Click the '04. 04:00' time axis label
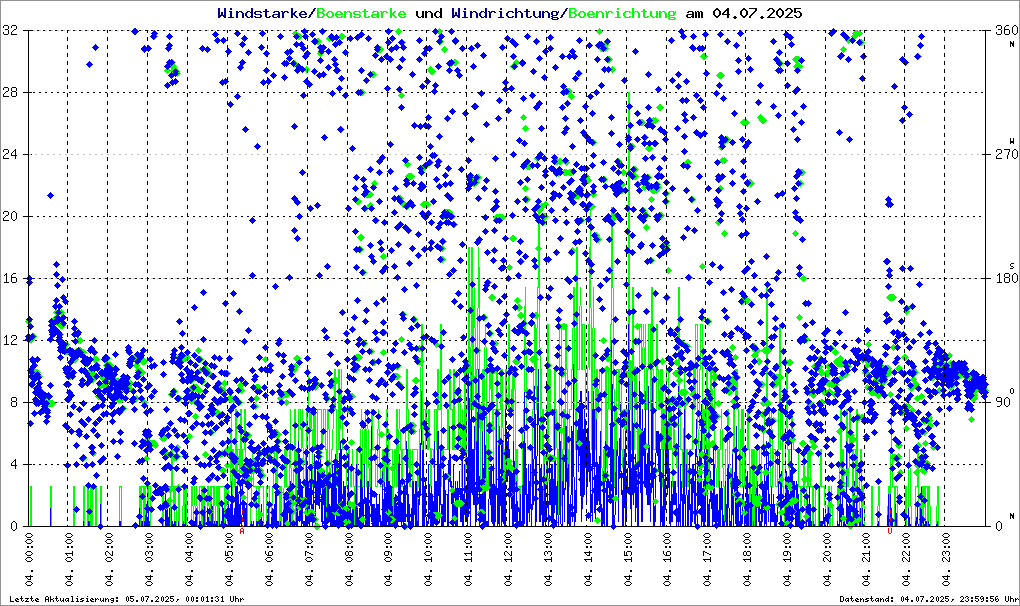1020x606 pixels. click(189, 559)
